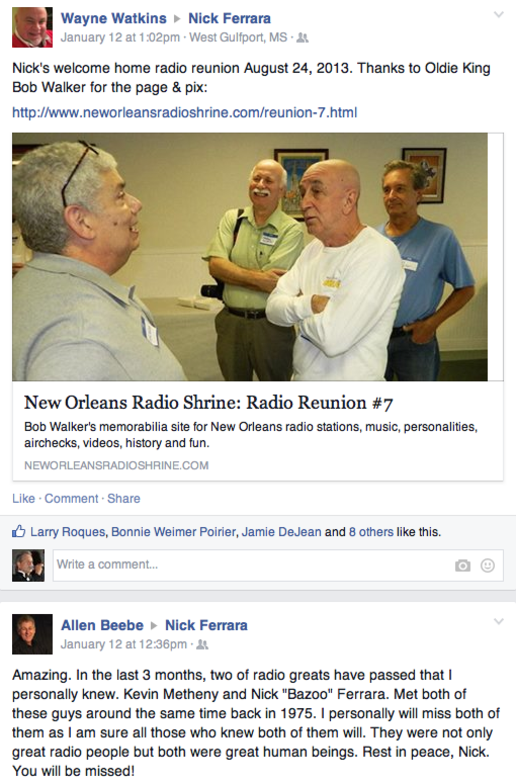
Task: Open Radio Reunion #7 preview photo
Action: click(250, 257)
